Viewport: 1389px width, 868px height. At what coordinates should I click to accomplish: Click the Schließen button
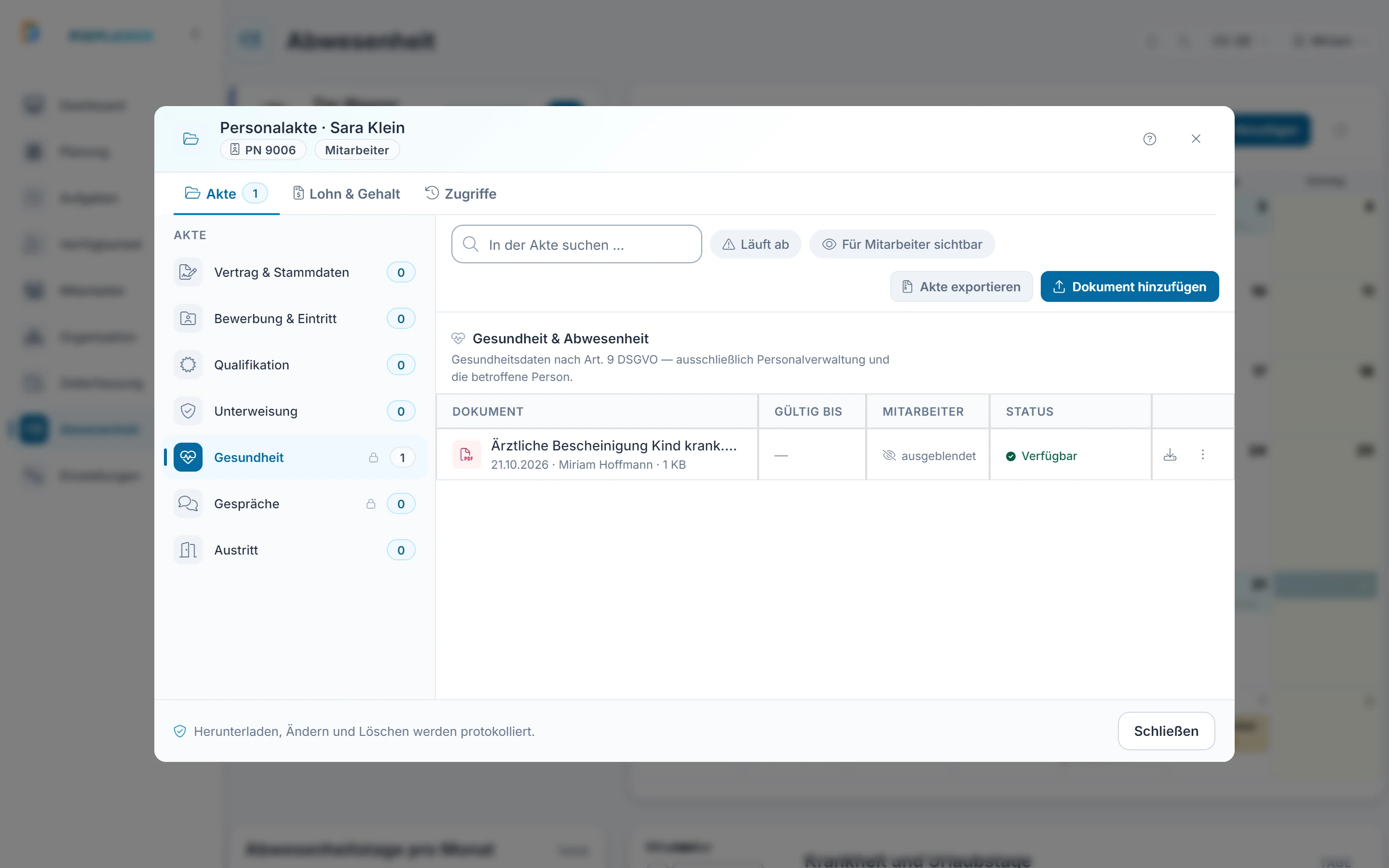click(1166, 731)
